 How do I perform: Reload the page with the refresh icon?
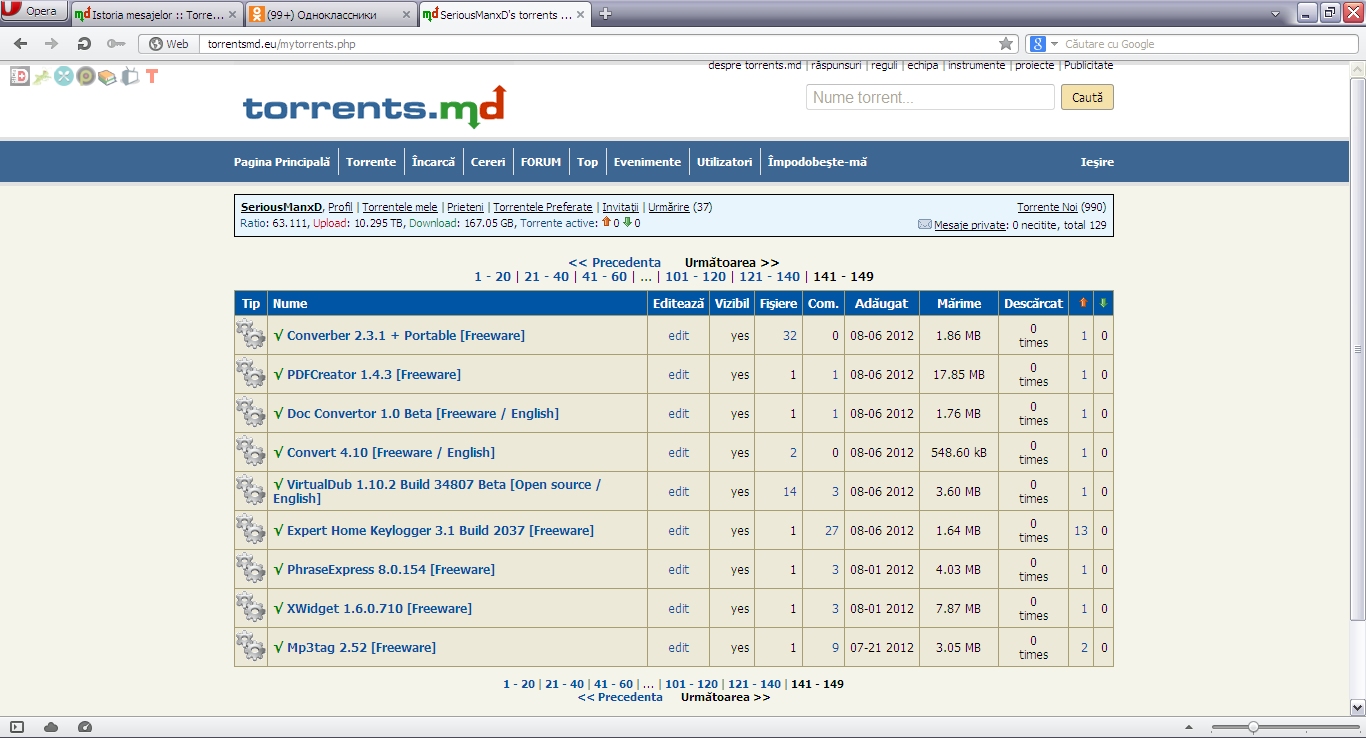[x=84, y=44]
